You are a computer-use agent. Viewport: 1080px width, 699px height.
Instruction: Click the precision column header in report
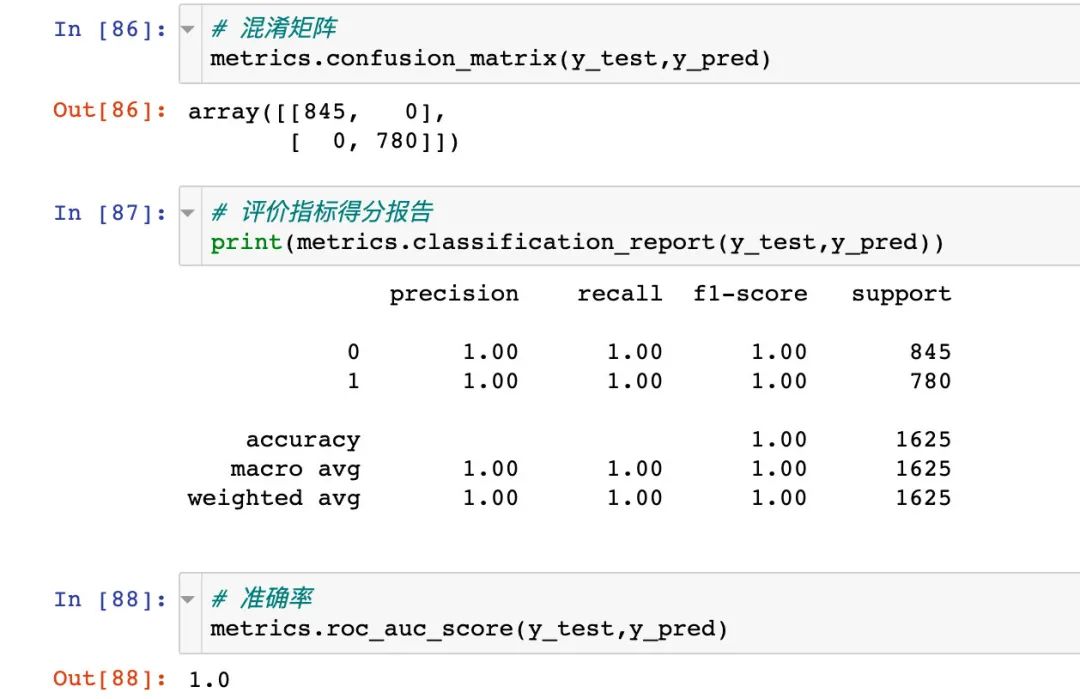454,294
